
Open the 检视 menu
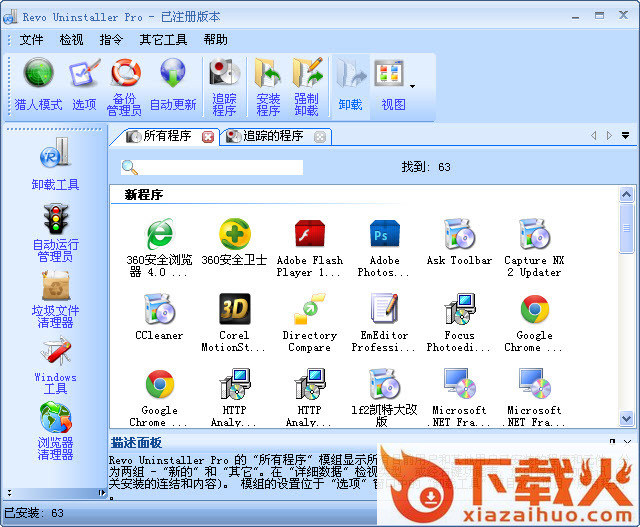71,40
